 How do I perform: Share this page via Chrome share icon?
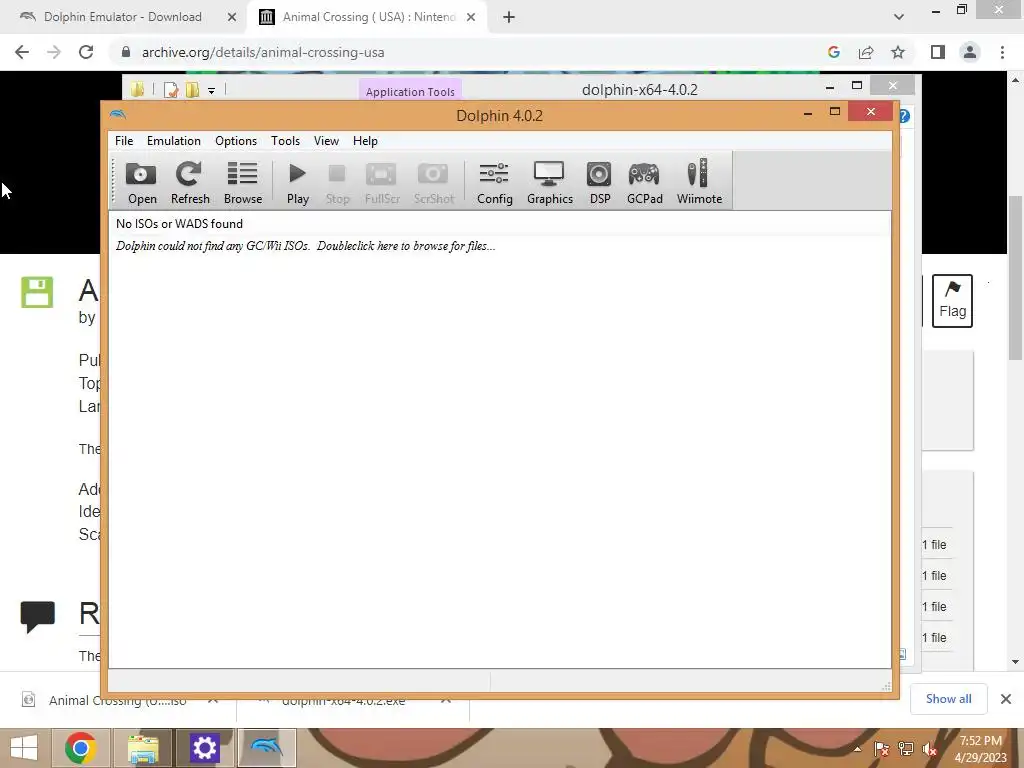click(866, 52)
